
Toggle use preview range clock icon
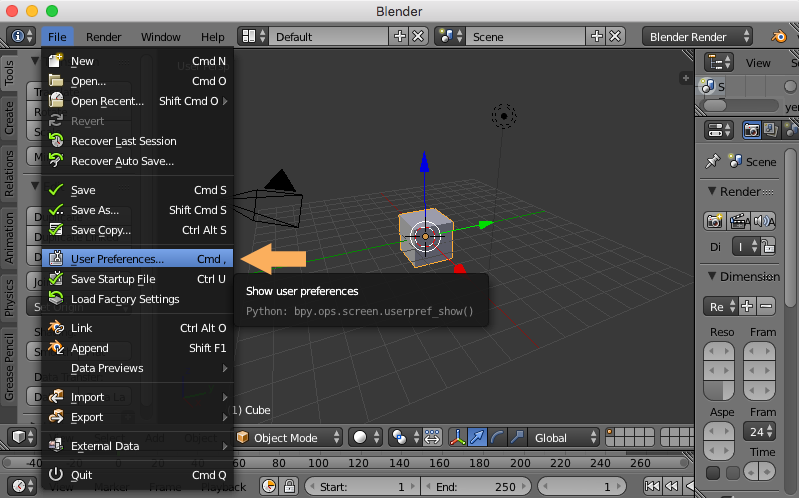click(269, 486)
